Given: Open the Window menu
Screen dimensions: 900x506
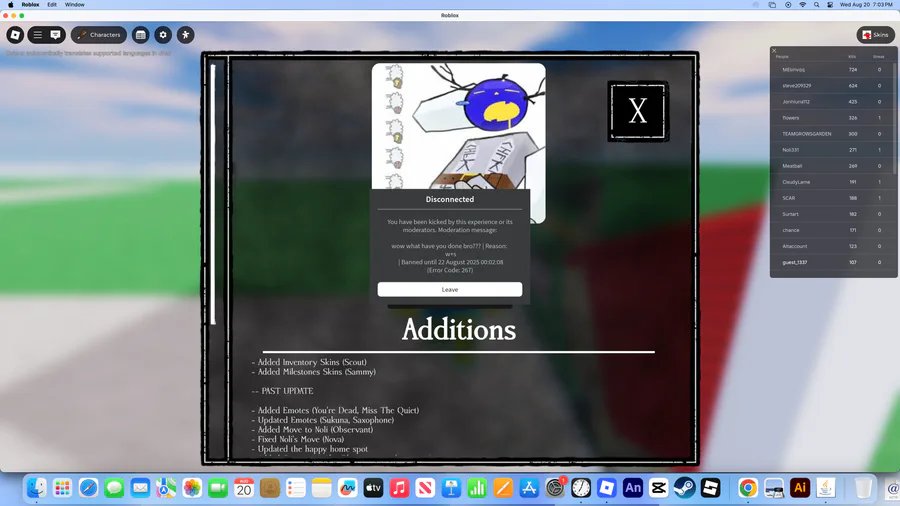Looking at the screenshot, I should point(75,5).
